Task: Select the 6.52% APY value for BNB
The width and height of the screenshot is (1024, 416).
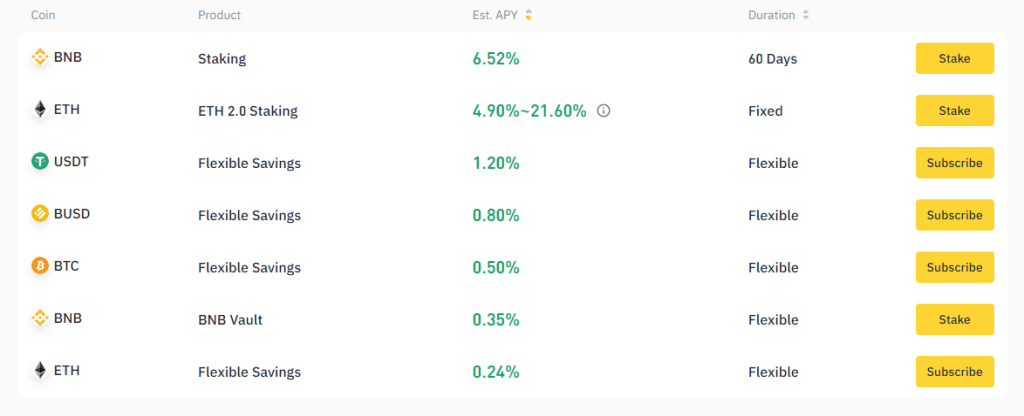Action: pos(496,59)
